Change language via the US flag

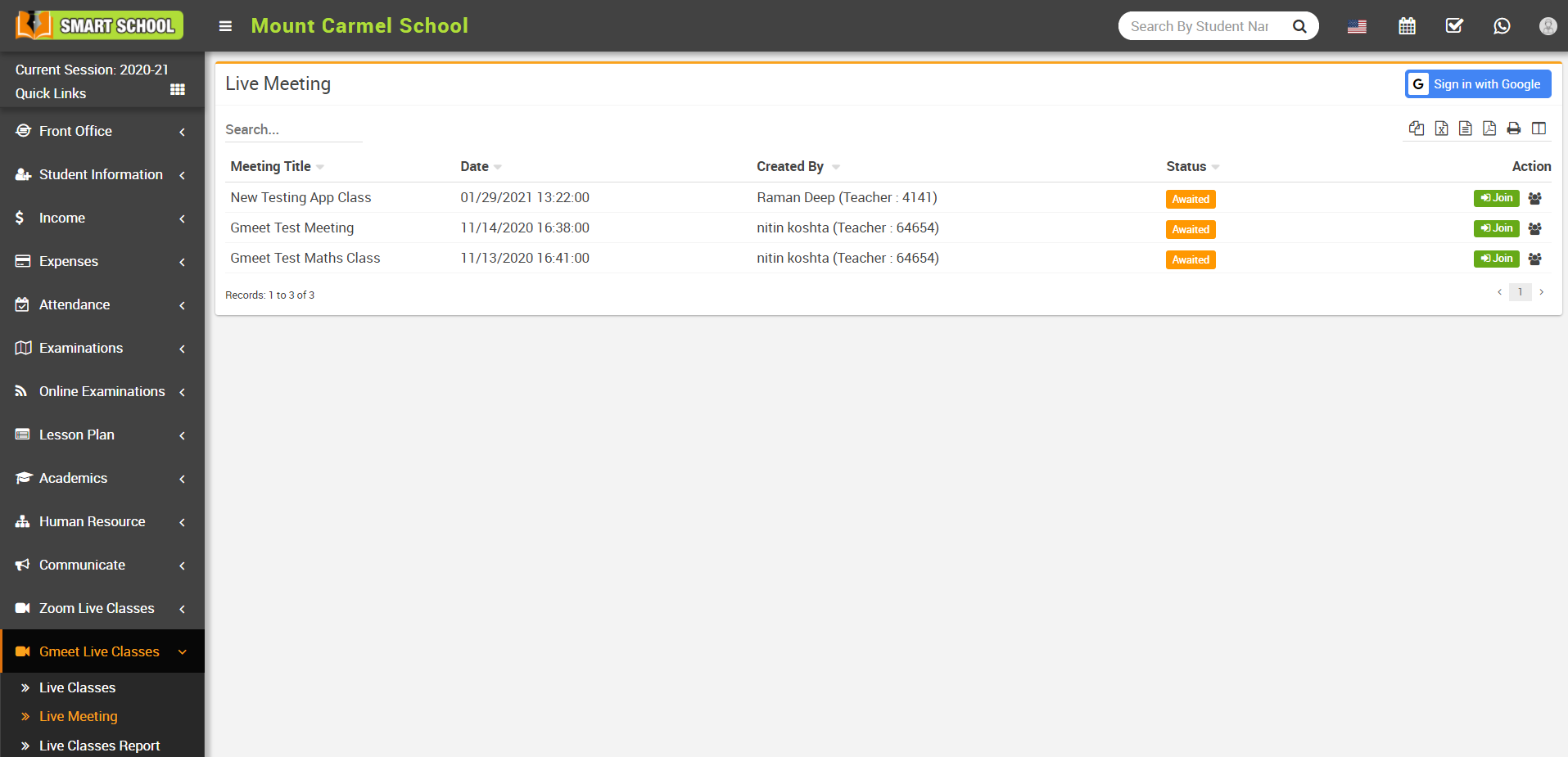[1357, 25]
